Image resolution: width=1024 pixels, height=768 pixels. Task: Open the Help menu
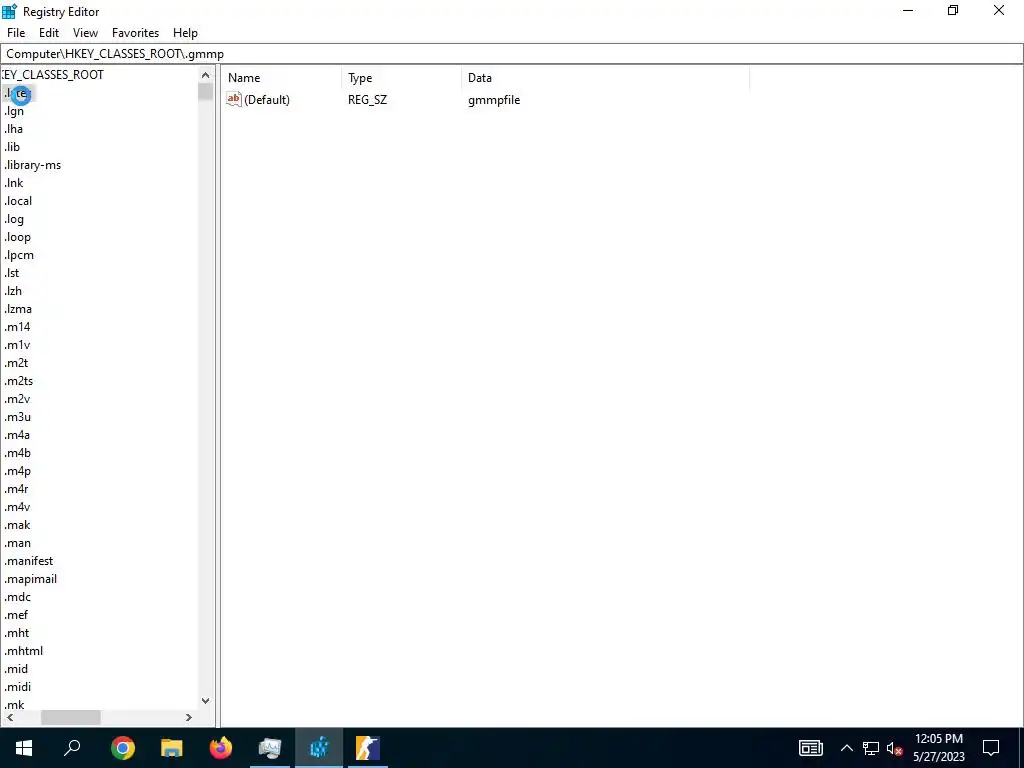pos(185,33)
